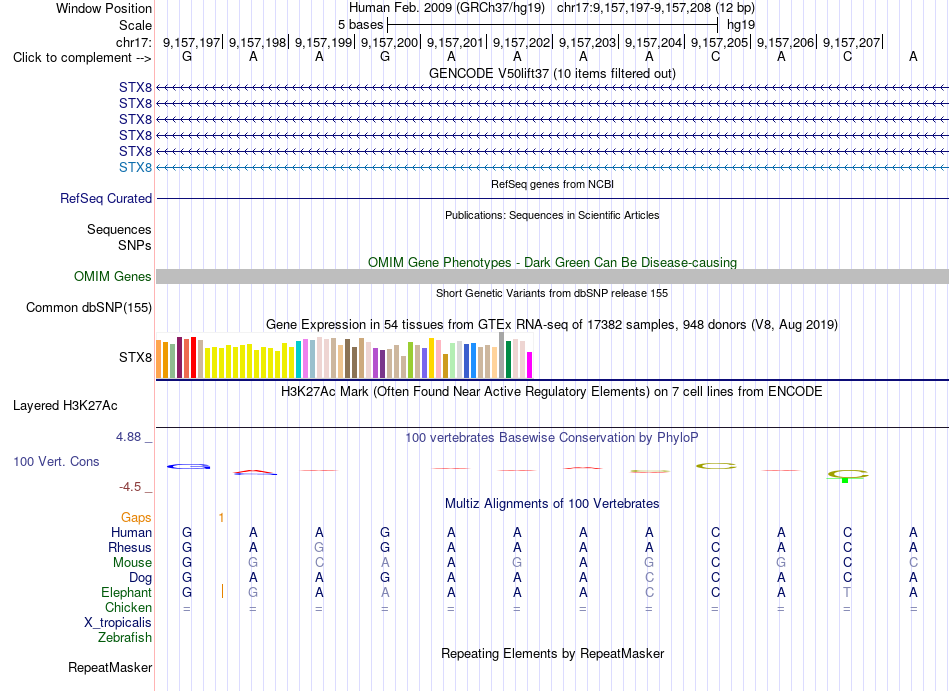The width and height of the screenshot is (950, 691).
Task: Open 'Multiz Alignments of 100 Vertebrates' title
Action: [x=552, y=503]
